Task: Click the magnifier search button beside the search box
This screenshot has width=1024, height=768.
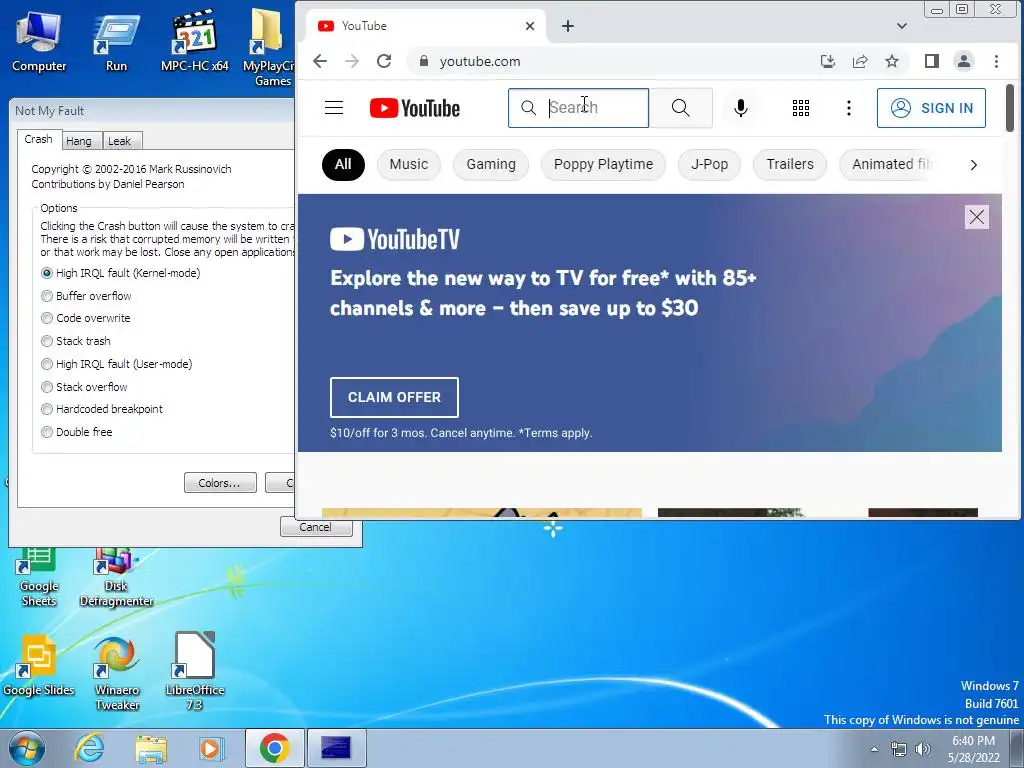Action: (x=680, y=108)
